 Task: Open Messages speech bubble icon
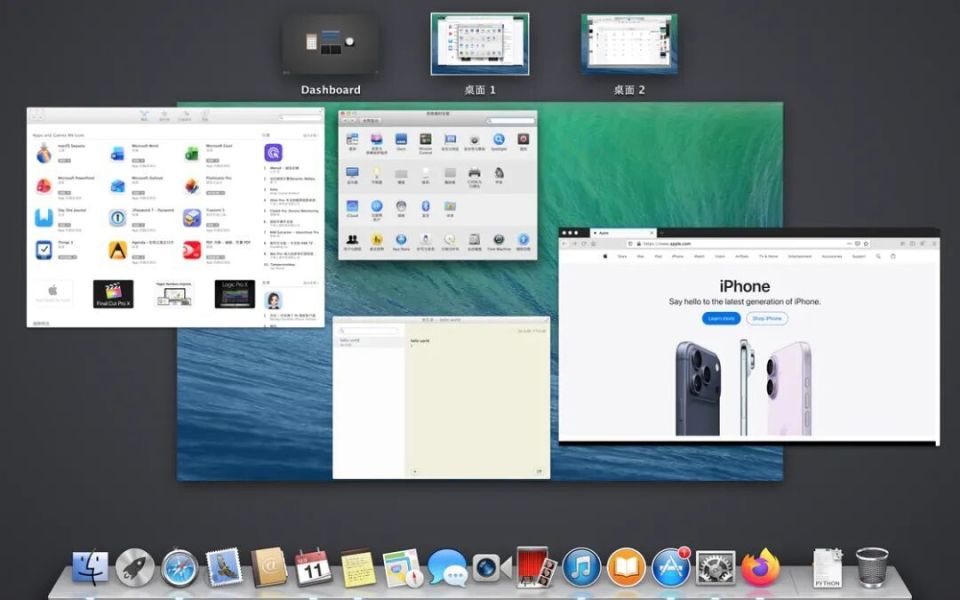click(447, 568)
